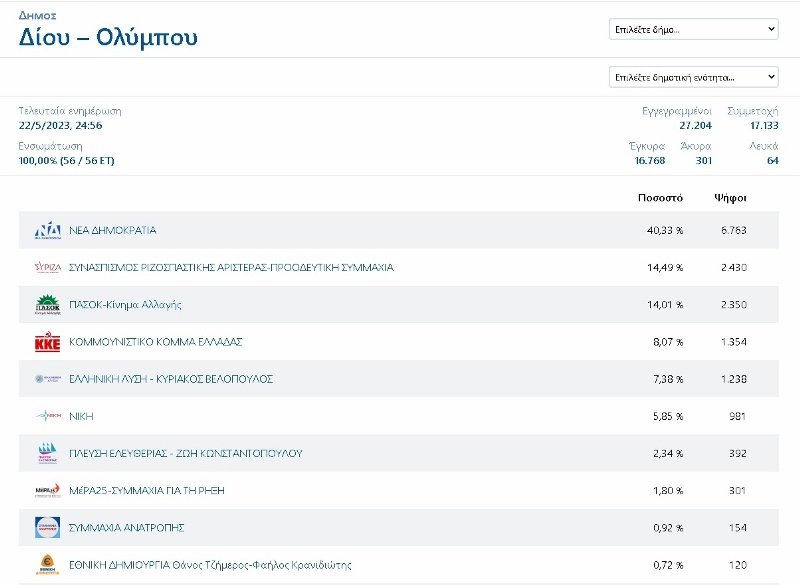
Task: Click the ΝΙΚΗ party logo
Action: tap(47, 416)
